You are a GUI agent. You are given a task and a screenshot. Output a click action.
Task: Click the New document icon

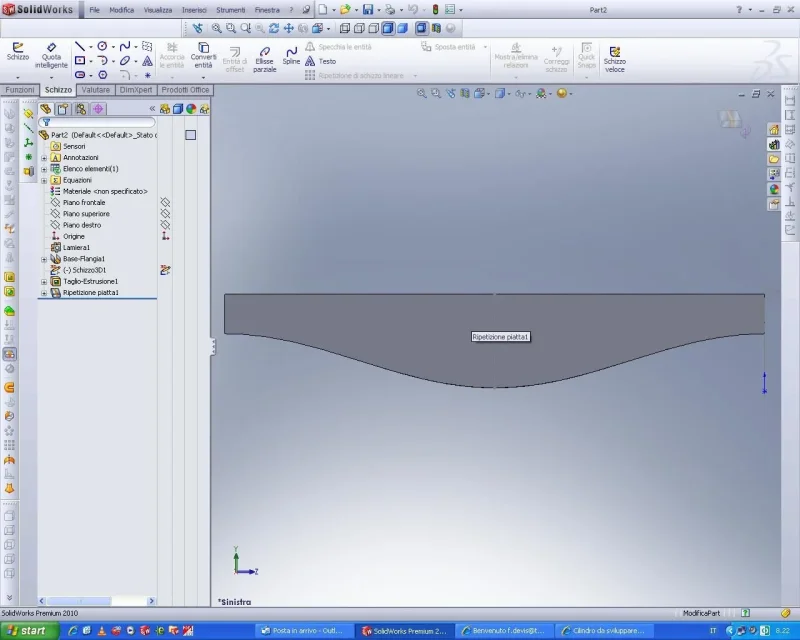(x=323, y=10)
